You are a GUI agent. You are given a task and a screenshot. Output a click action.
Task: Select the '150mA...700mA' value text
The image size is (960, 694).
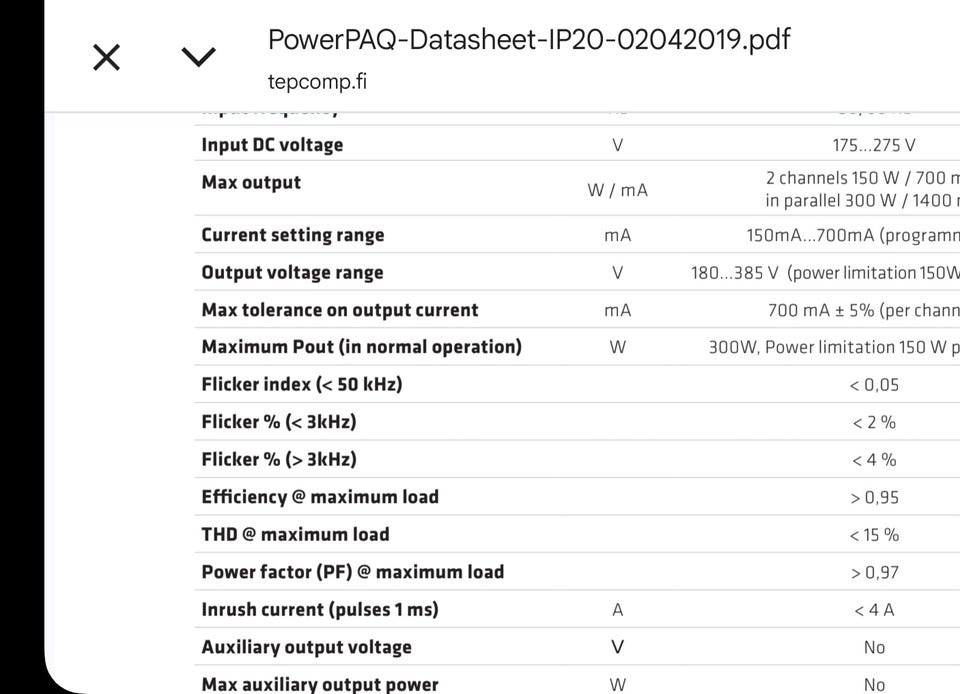[810, 235]
